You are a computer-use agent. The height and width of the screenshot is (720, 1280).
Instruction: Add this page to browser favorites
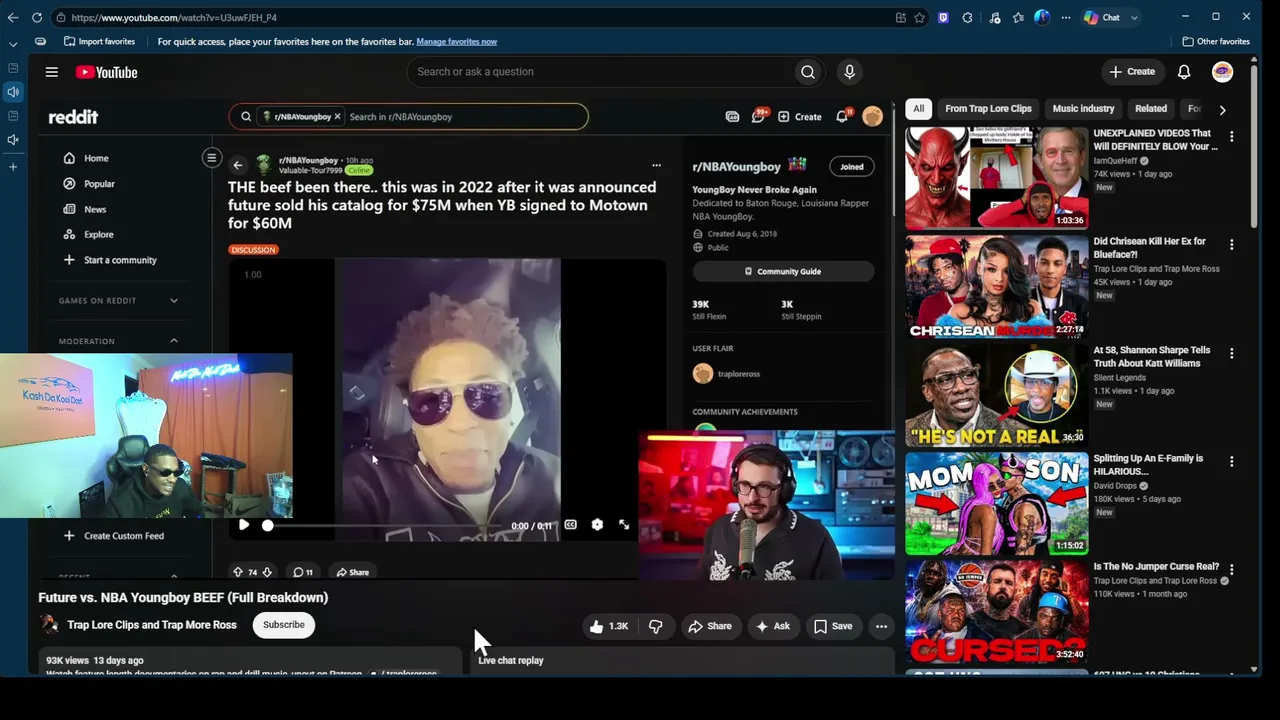[x=919, y=17]
